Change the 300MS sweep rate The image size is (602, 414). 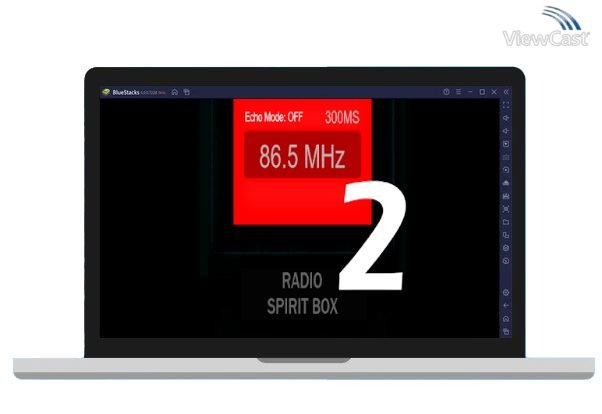click(342, 117)
